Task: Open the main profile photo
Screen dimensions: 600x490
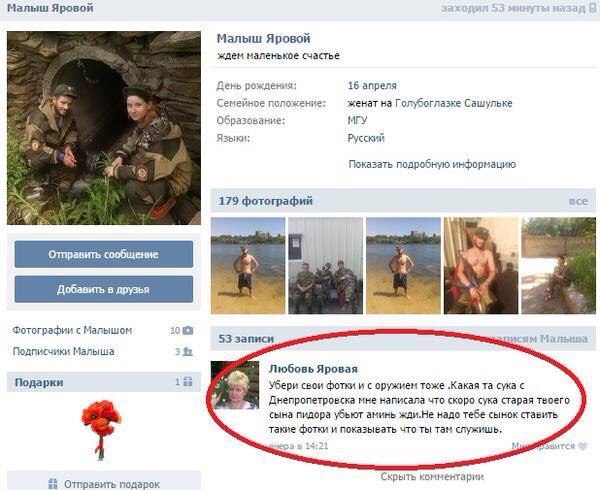Action: point(104,128)
